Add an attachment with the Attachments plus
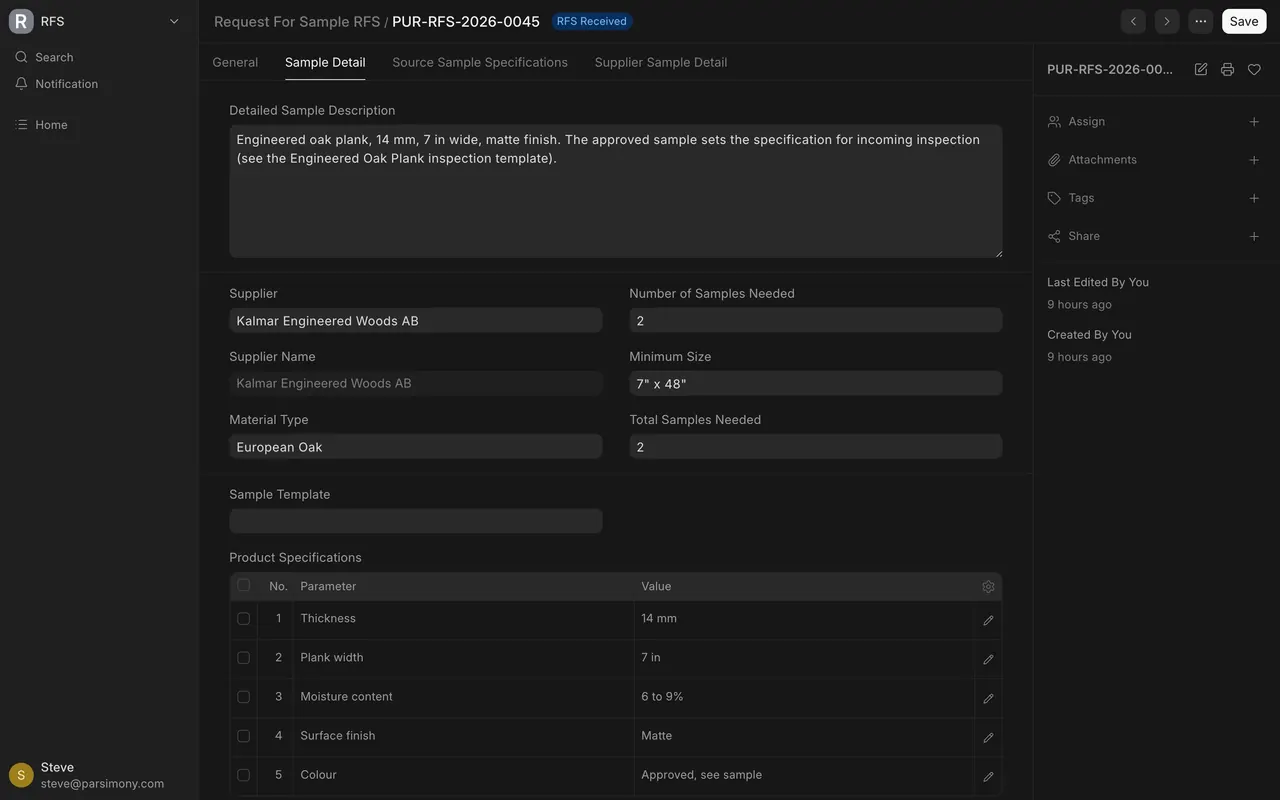 tap(1254, 160)
